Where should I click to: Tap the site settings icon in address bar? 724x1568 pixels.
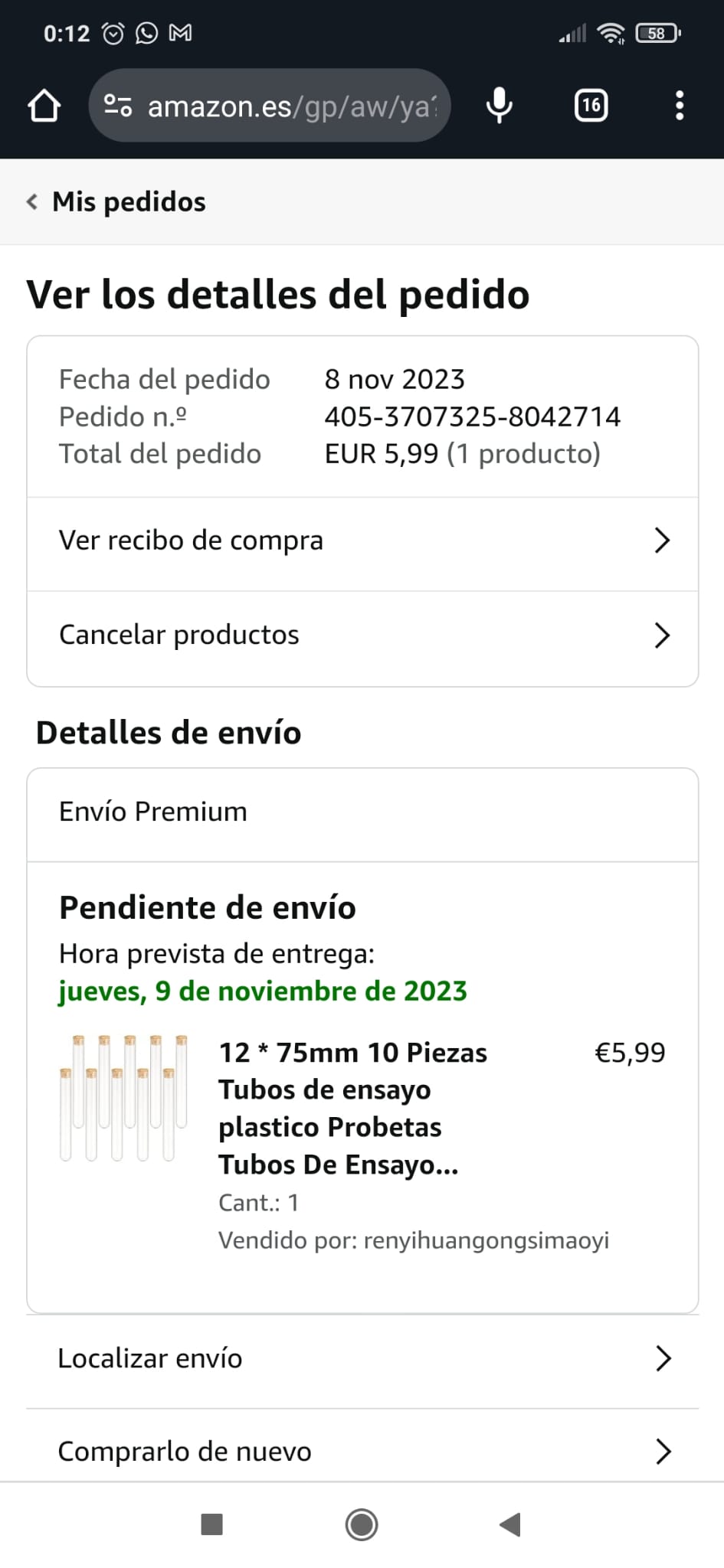[x=118, y=106]
